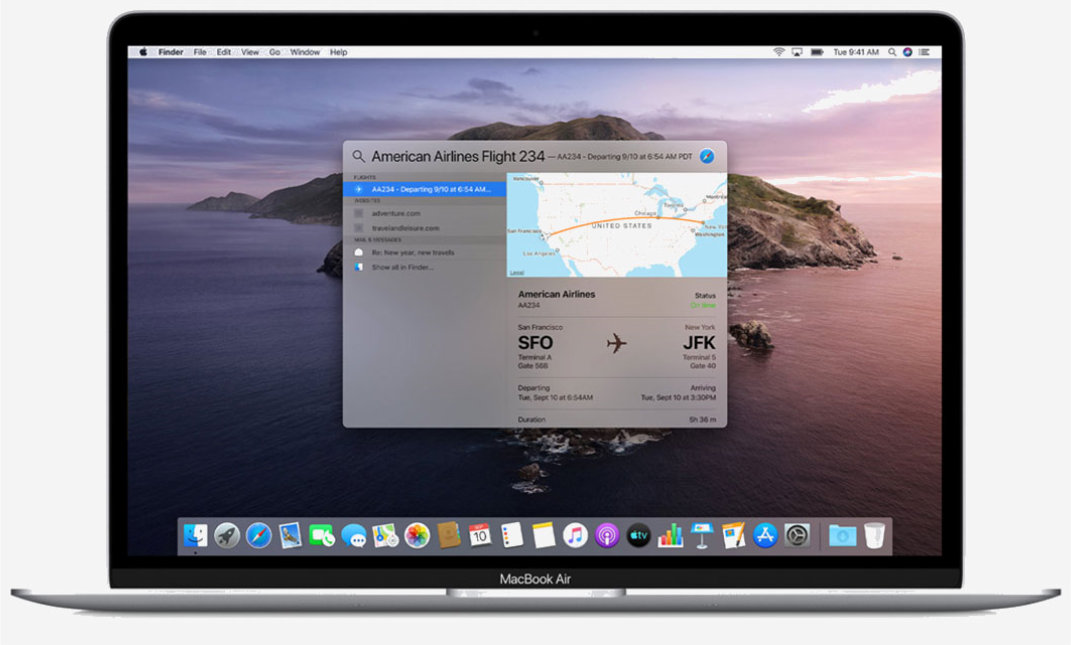Open Calendar icon showing 10
1071x645 pixels.
click(x=480, y=536)
